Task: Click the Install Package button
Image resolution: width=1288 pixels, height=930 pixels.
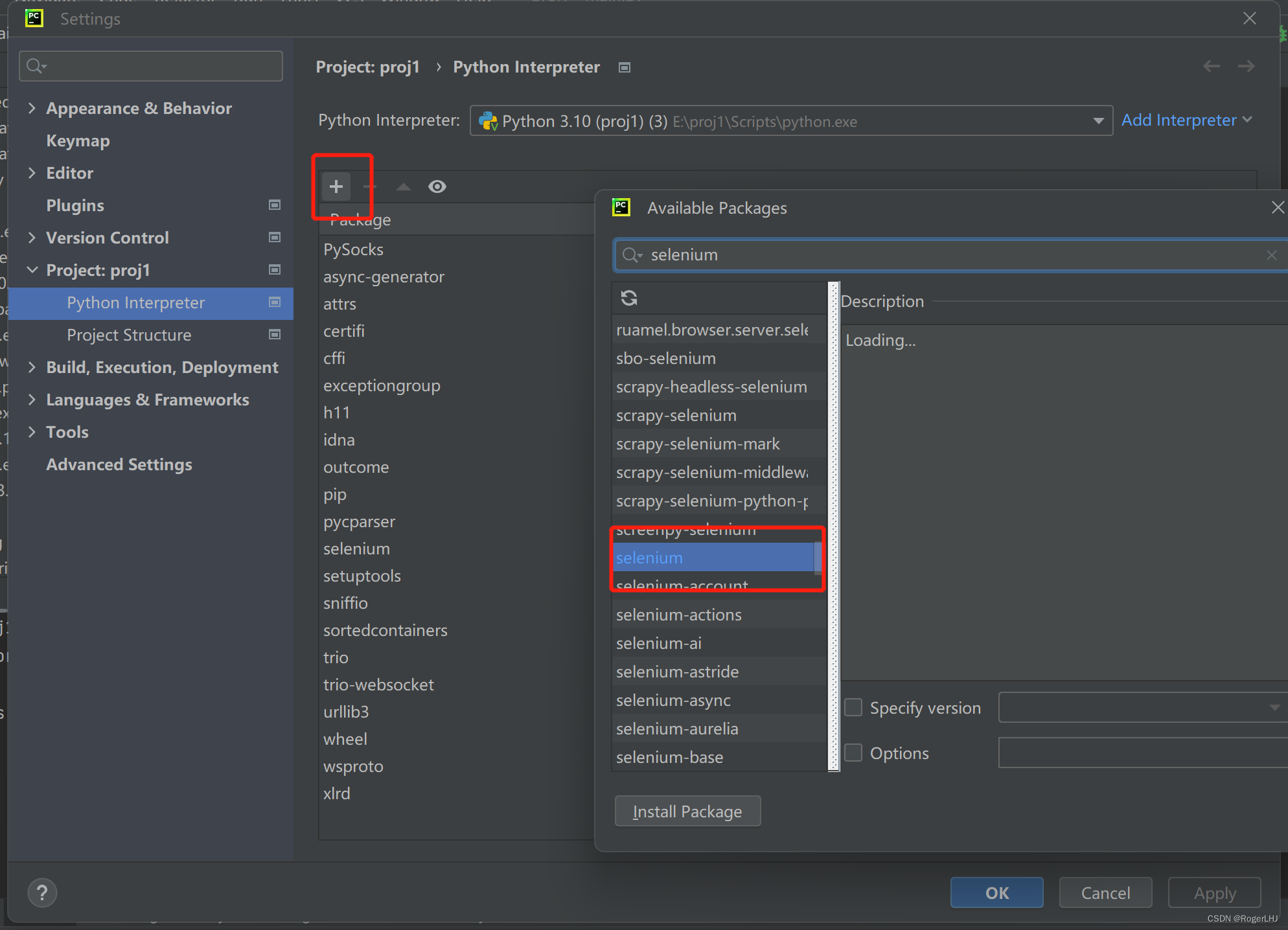Action: [x=687, y=811]
